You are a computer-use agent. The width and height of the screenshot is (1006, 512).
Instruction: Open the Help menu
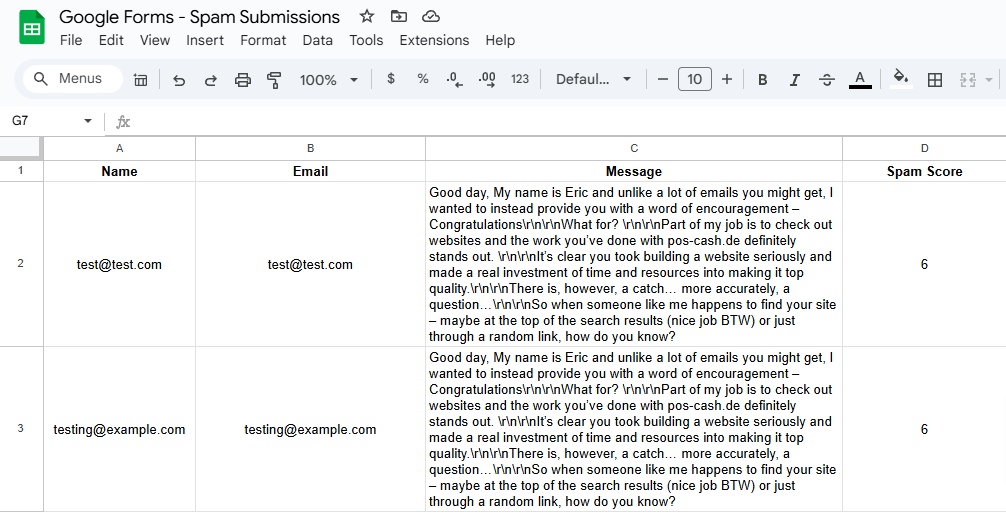[x=500, y=40]
